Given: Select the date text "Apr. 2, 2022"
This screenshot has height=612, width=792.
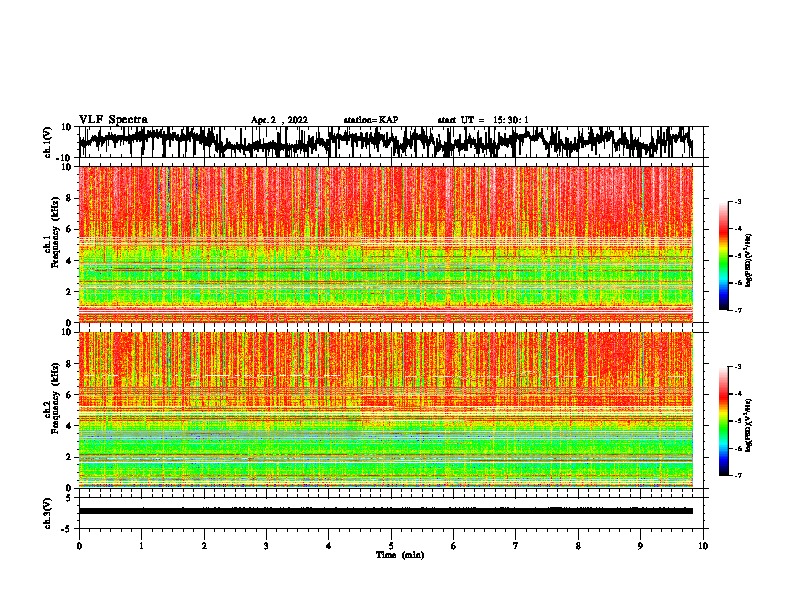Looking at the screenshot, I should pyautogui.click(x=279, y=120).
